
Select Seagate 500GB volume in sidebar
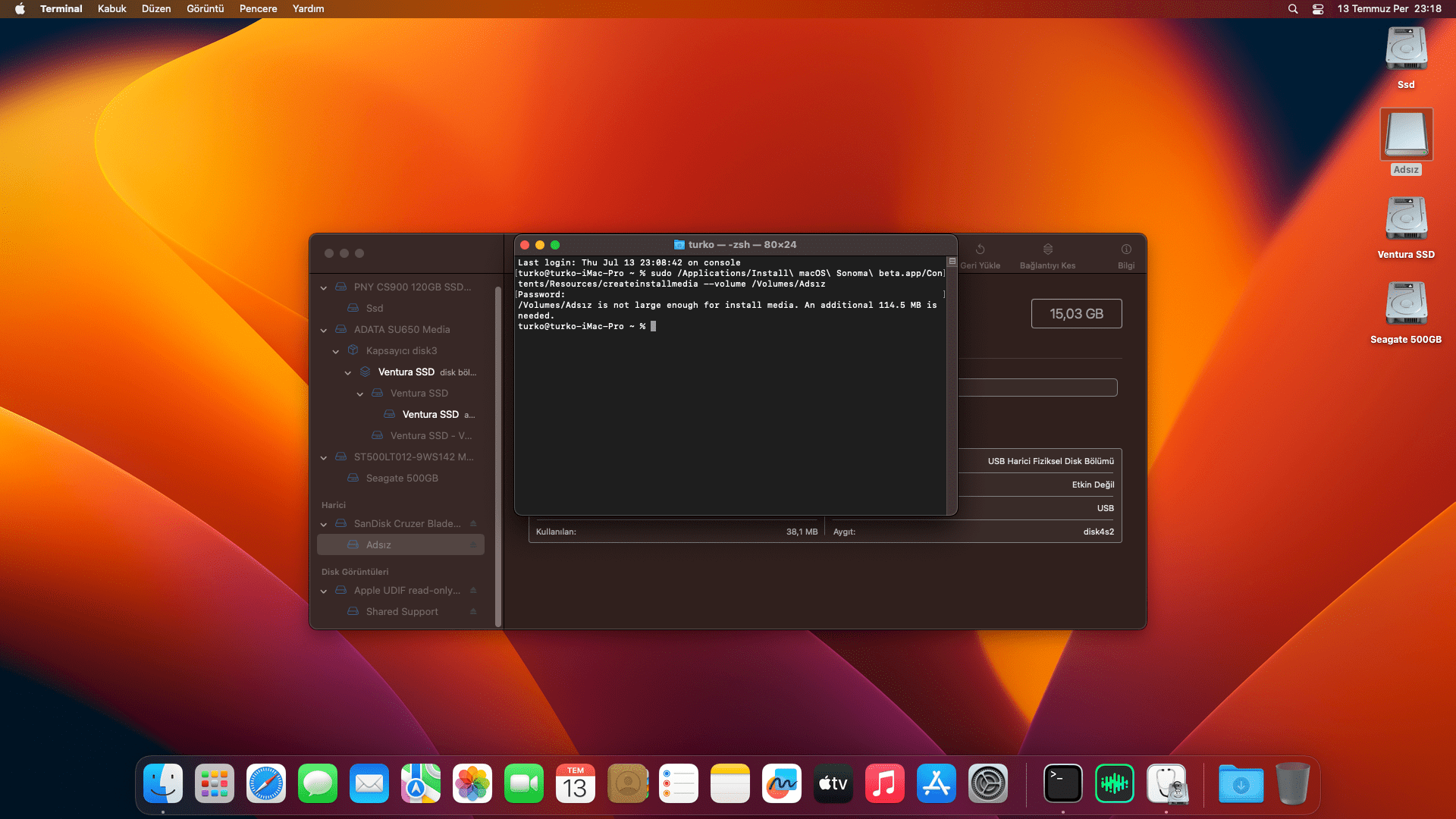coord(402,479)
